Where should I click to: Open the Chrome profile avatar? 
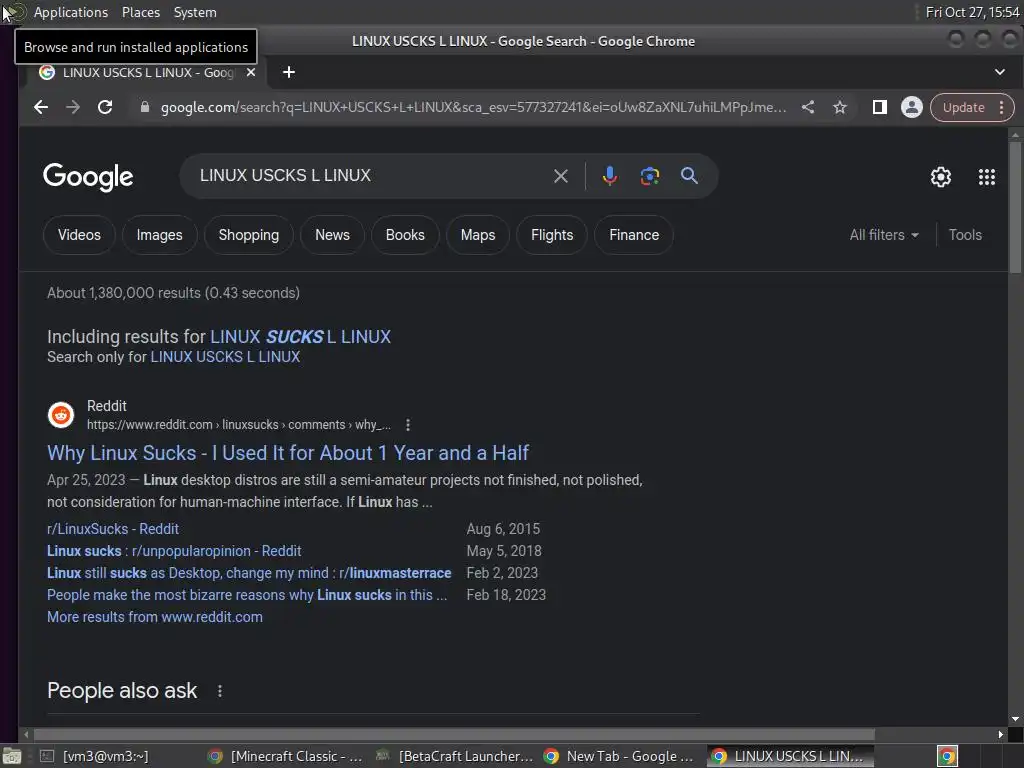[x=912, y=107]
